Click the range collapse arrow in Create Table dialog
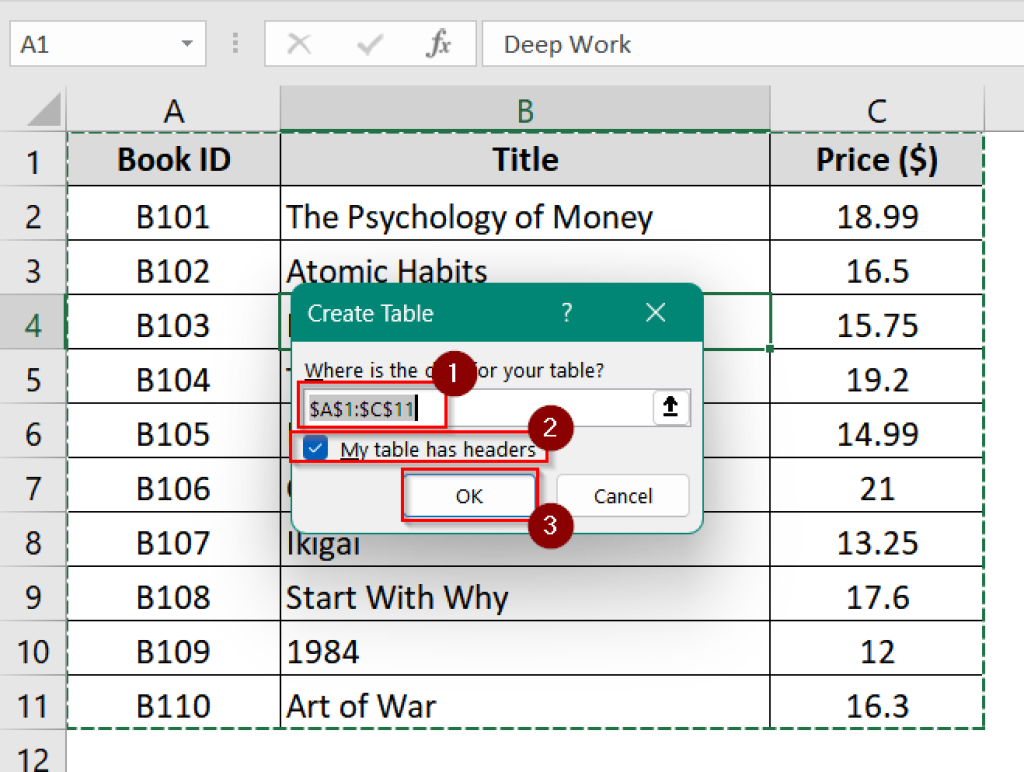The image size is (1024, 772). pos(669,407)
